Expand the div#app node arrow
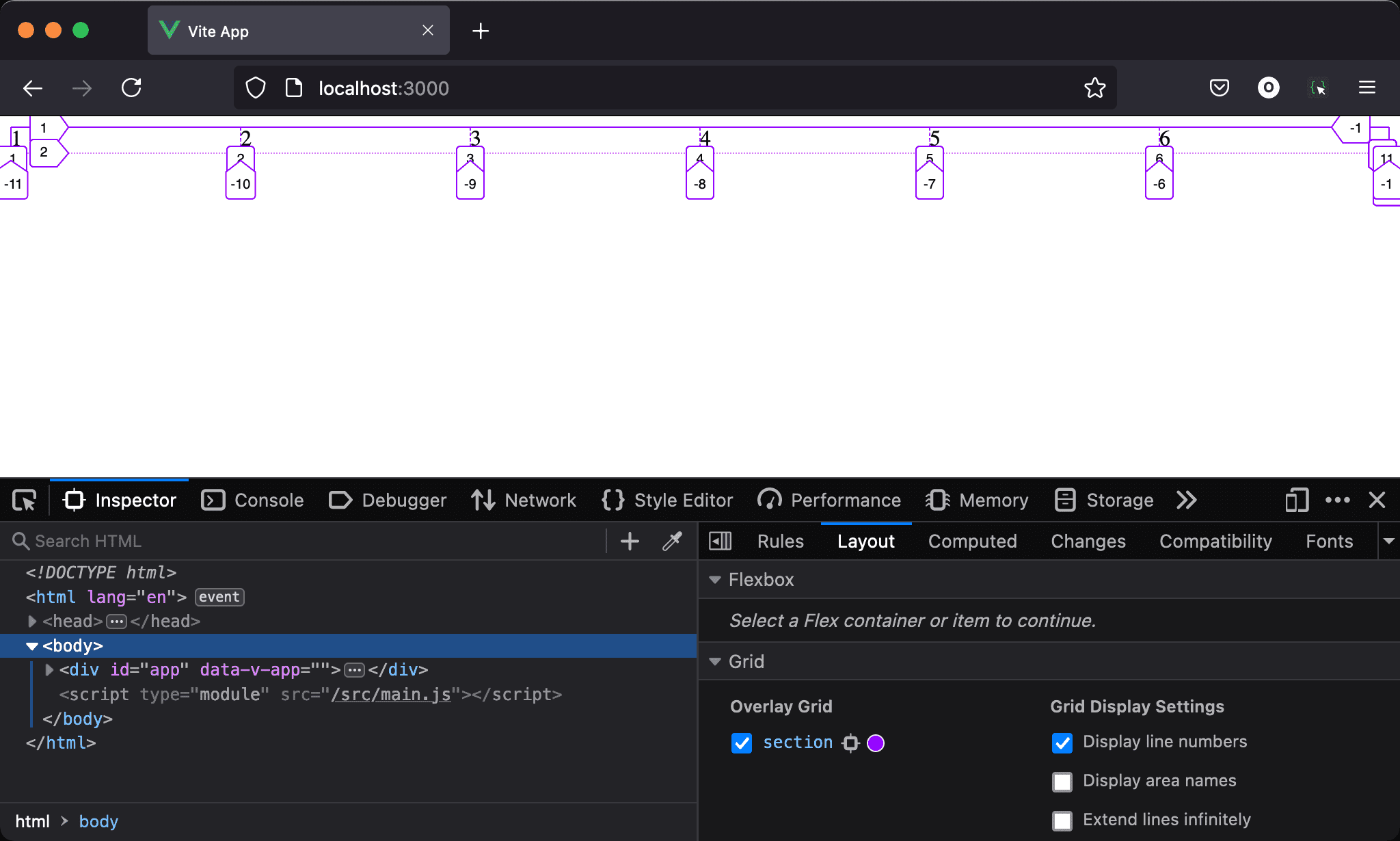 [x=49, y=670]
